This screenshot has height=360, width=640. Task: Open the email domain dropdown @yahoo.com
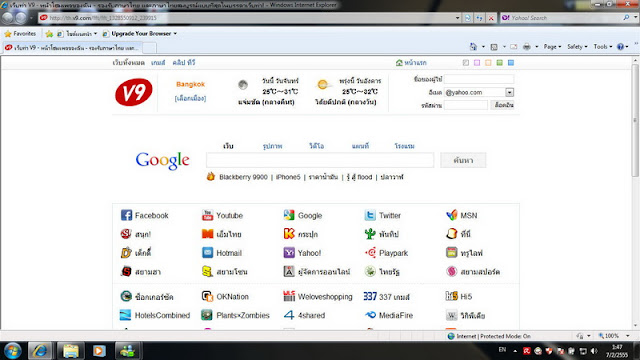[509, 92]
